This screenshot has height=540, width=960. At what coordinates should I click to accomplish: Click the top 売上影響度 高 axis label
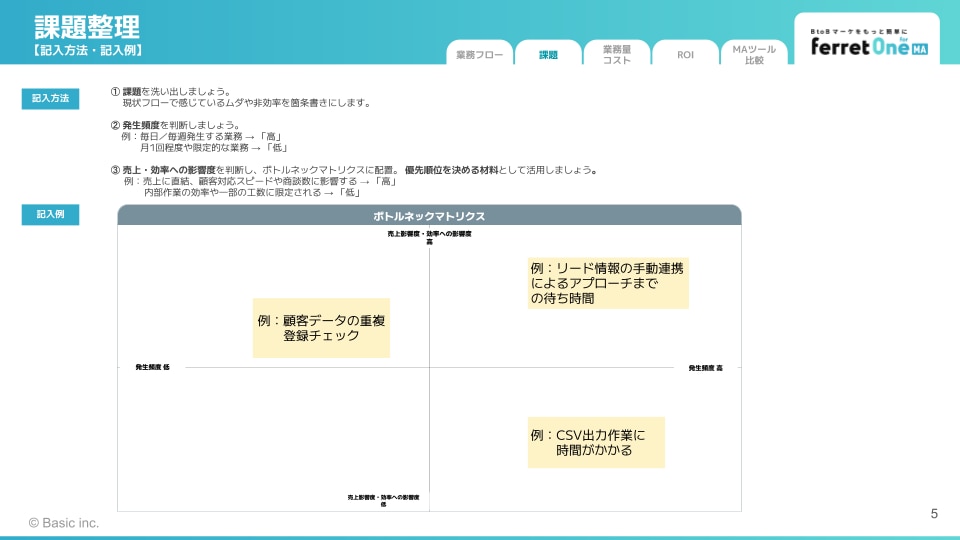[429, 237]
